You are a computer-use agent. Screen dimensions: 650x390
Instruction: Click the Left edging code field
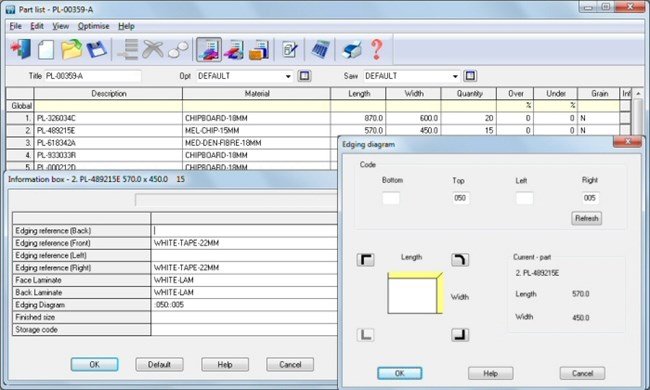coord(524,198)
